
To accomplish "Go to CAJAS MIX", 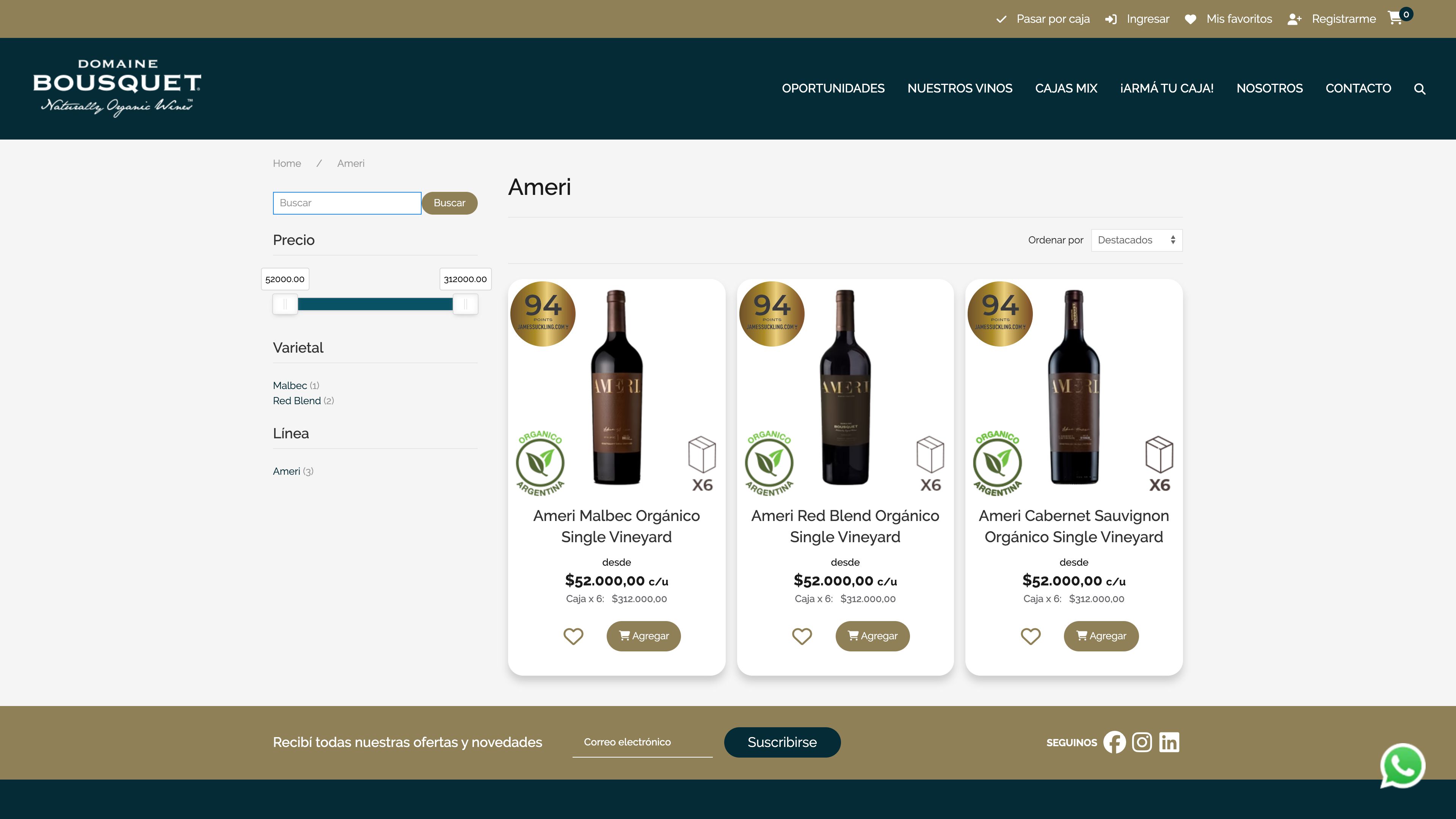I will (x=1066, y=88).
